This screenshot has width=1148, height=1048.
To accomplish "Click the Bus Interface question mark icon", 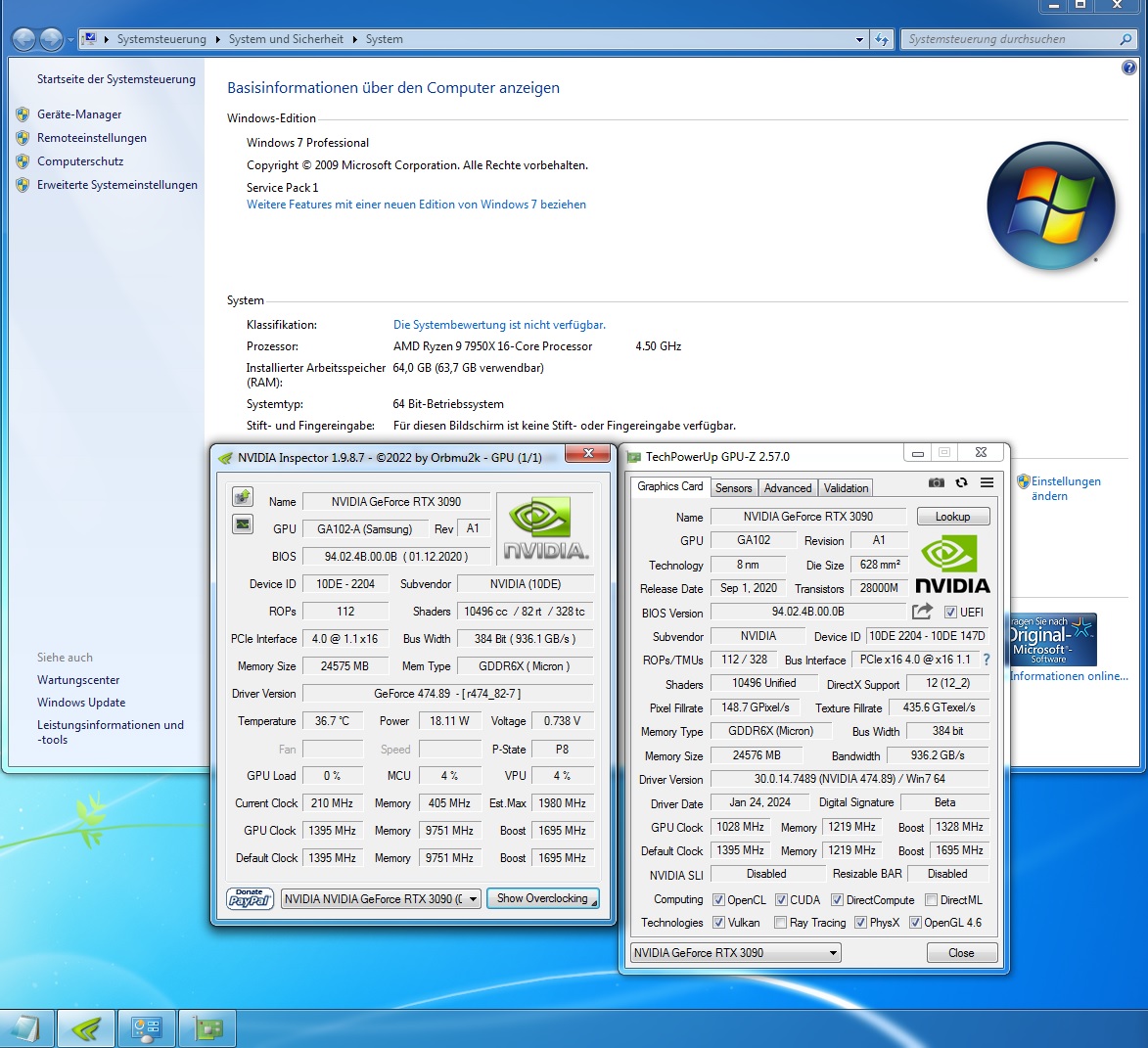I will 987,660.
